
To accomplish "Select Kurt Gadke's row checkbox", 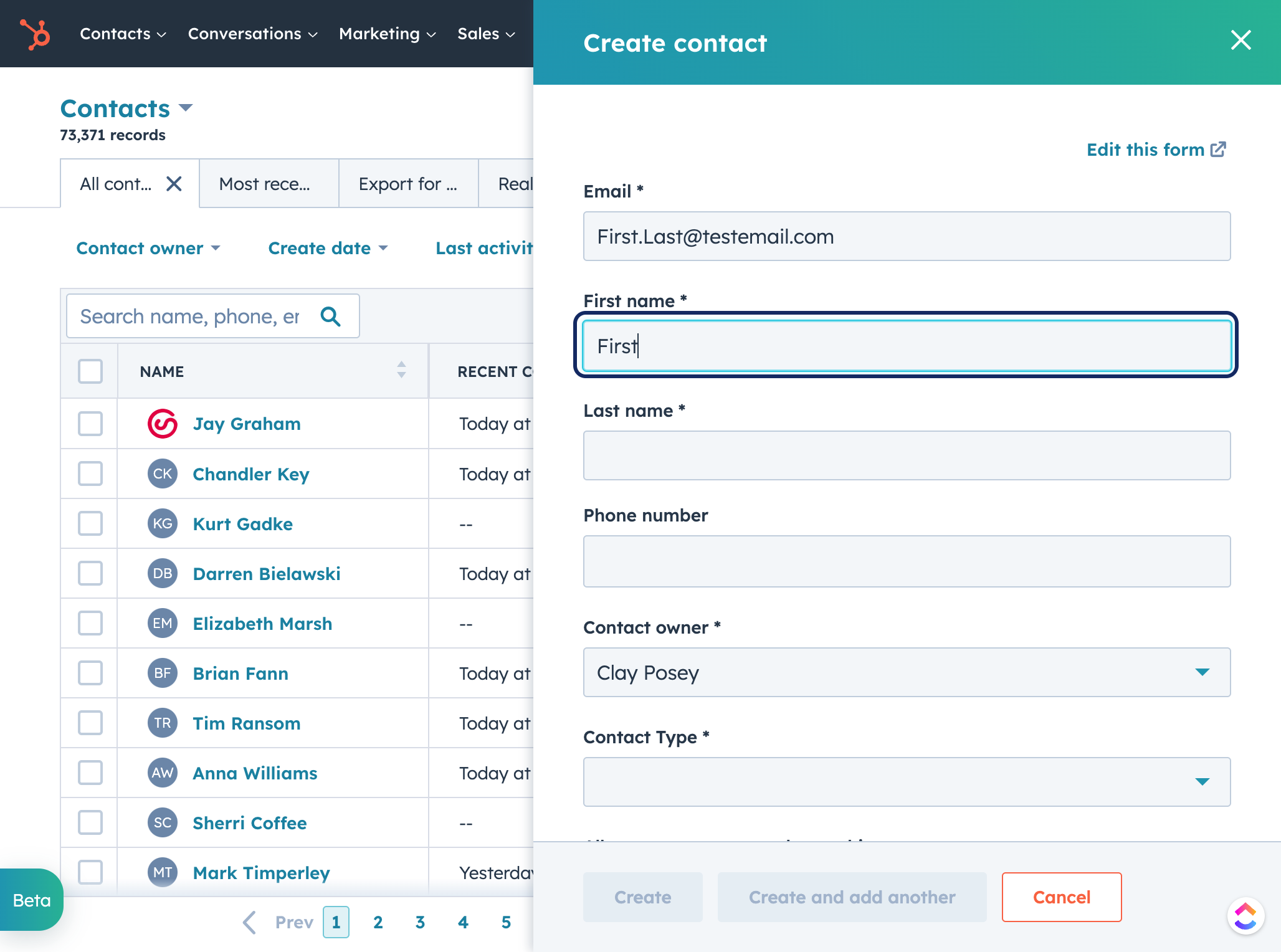I will click(90, 523).
